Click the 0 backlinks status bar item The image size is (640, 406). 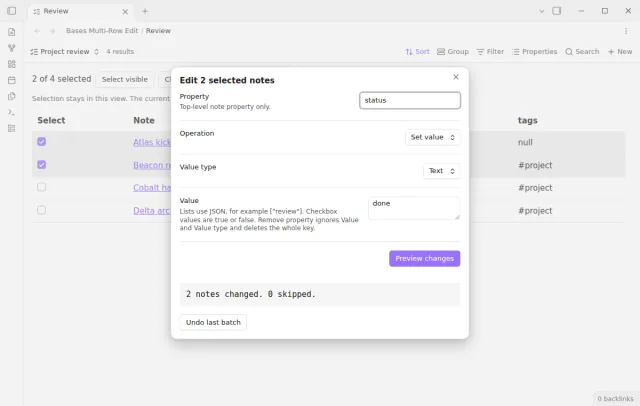click(x=615, y=399)
